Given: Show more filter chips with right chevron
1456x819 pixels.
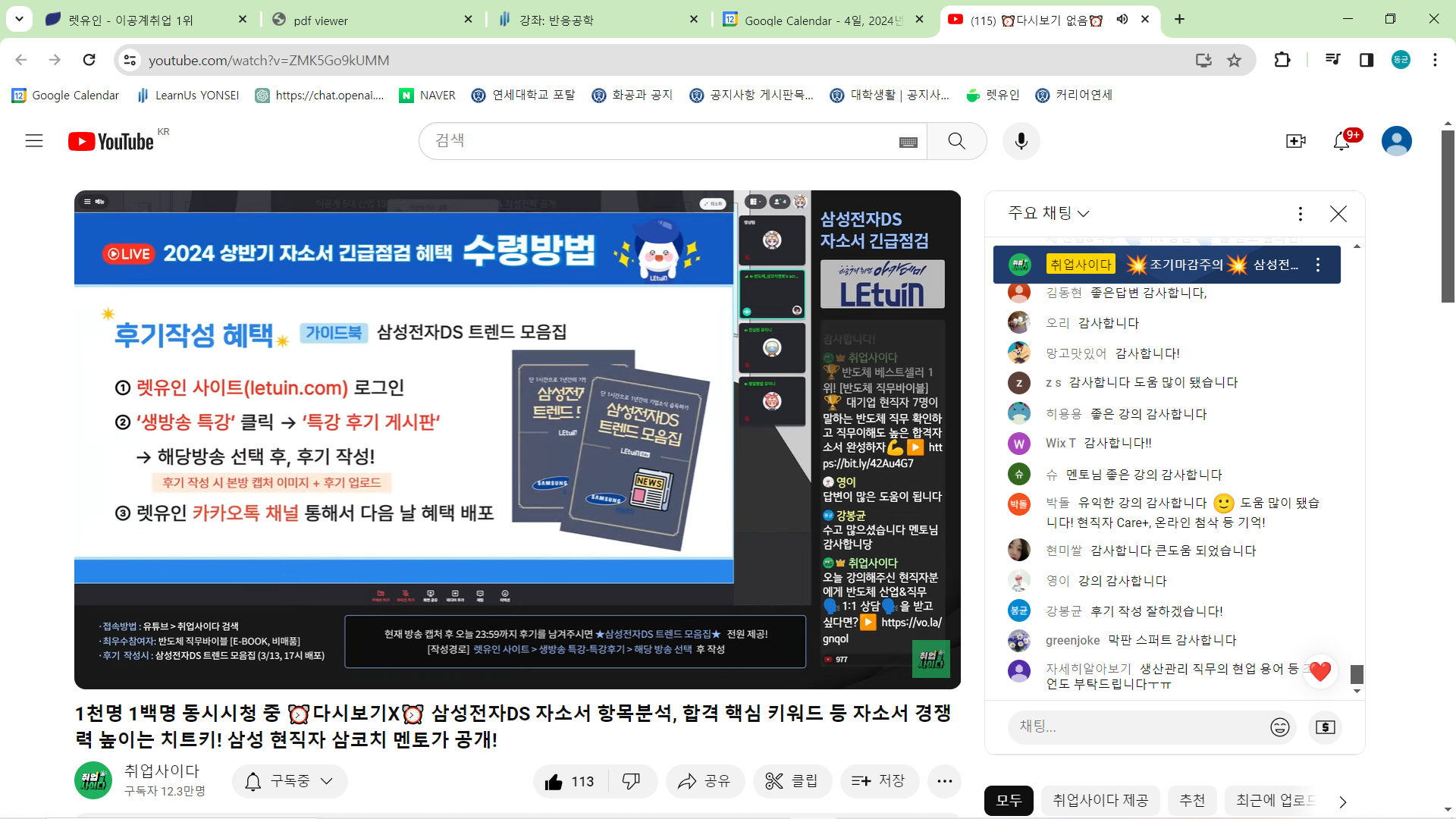Looking at the screenshot, I should pos(1343,802).
